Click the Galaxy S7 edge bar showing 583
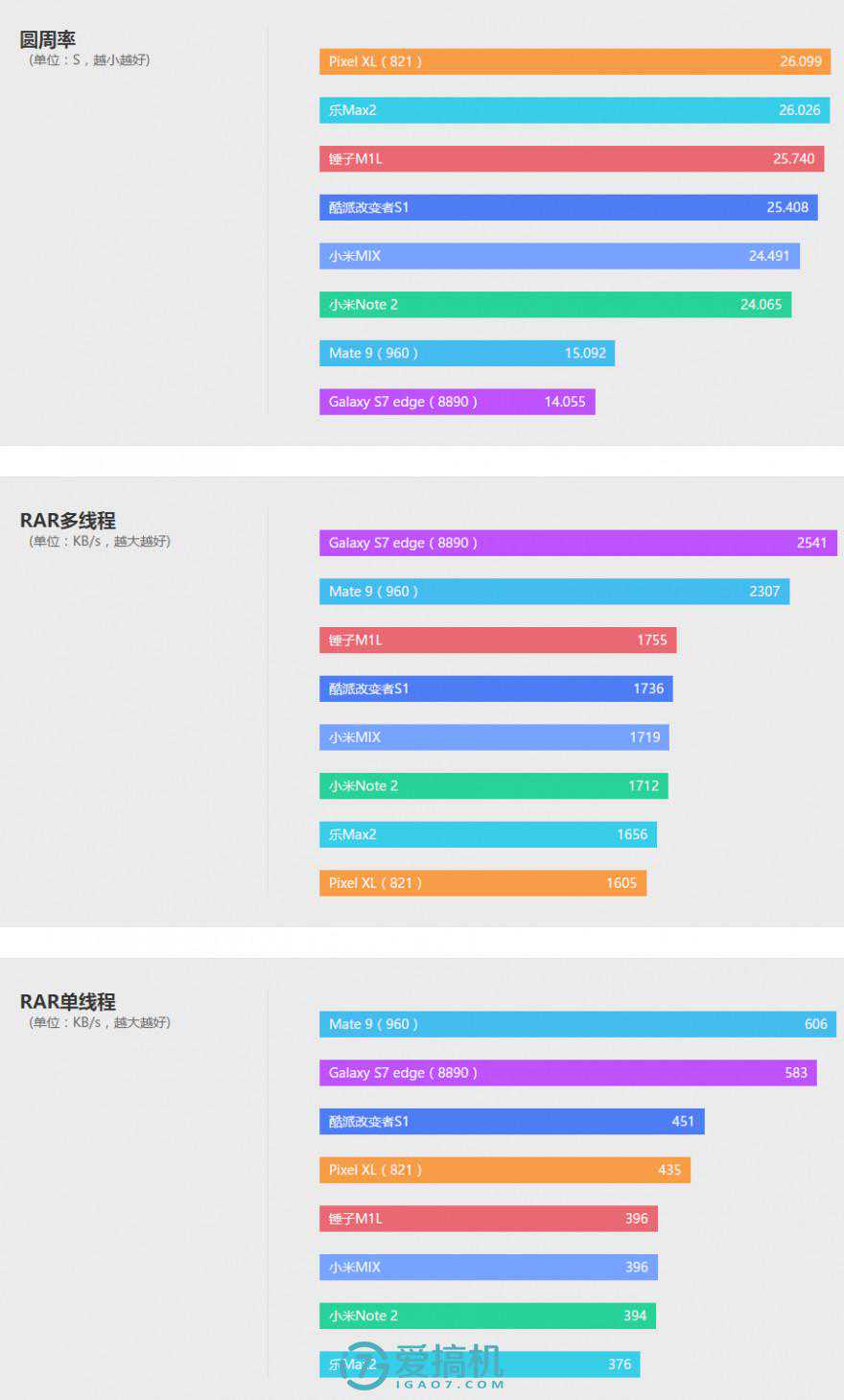The height and width of the screenshot is (1400, 844). click(x=568, y=1073)
